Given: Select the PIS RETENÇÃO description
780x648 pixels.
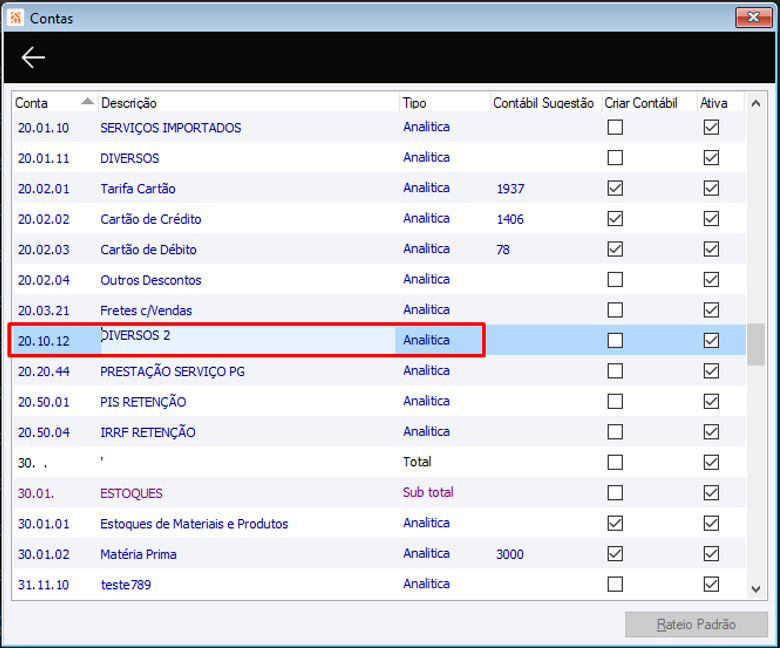Looking at the screenshot, I should 143,402.
